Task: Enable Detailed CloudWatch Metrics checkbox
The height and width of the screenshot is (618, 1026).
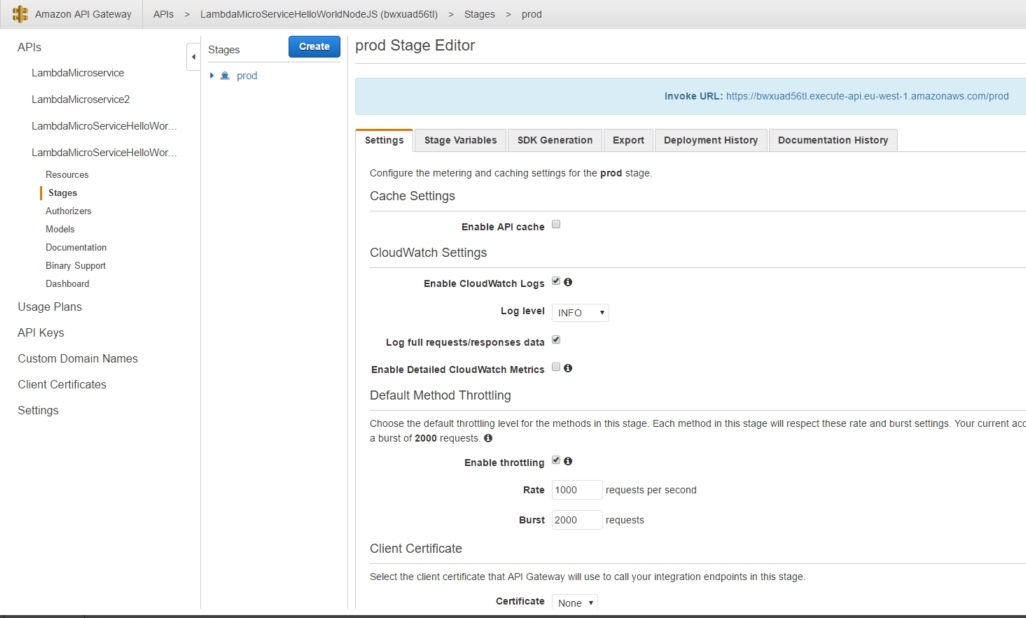Action: point(556,367)
